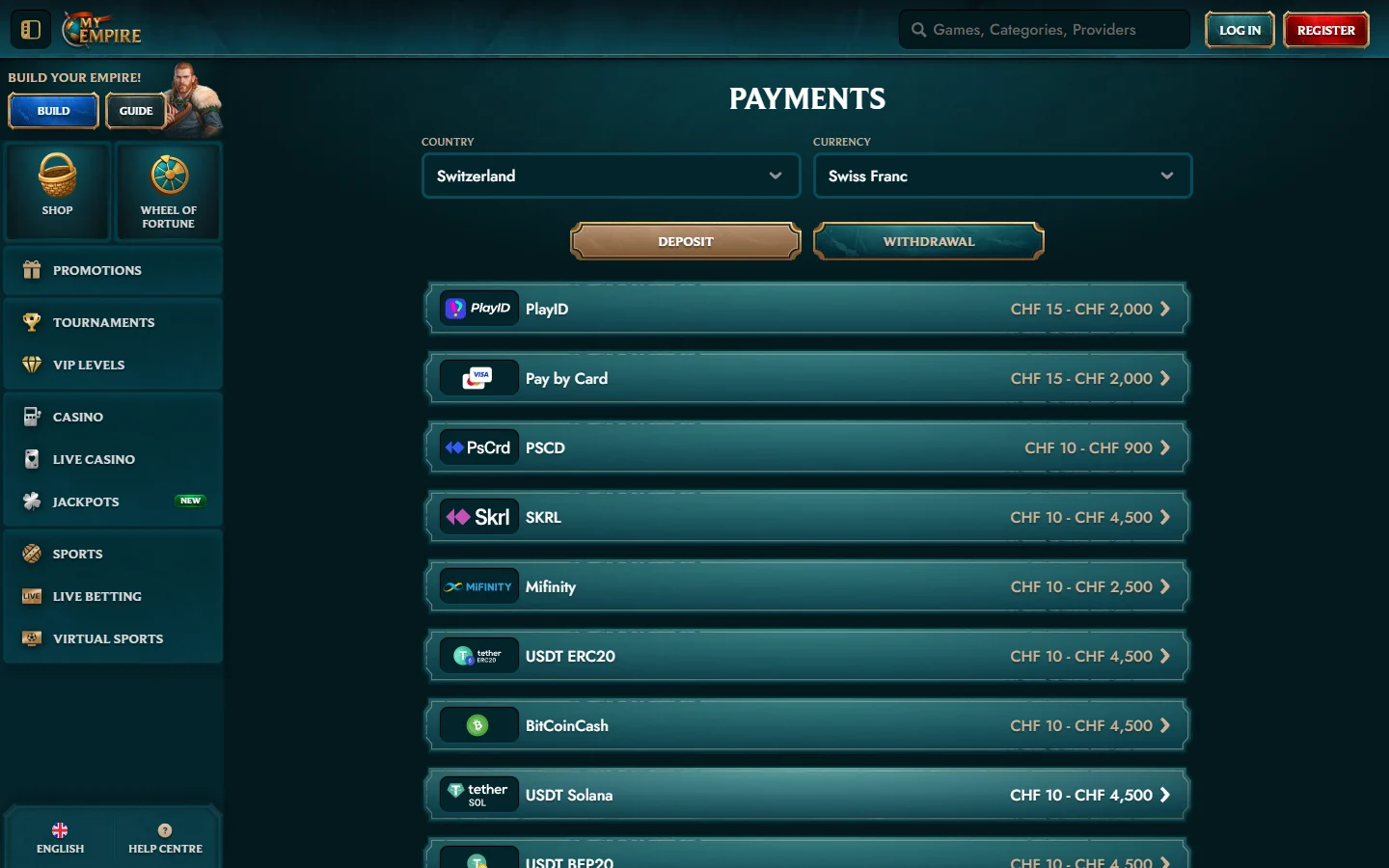Click the Mifinity logo
Image resolution: width=1389 pixels, height=868 pixels.
tap(479, 586)
